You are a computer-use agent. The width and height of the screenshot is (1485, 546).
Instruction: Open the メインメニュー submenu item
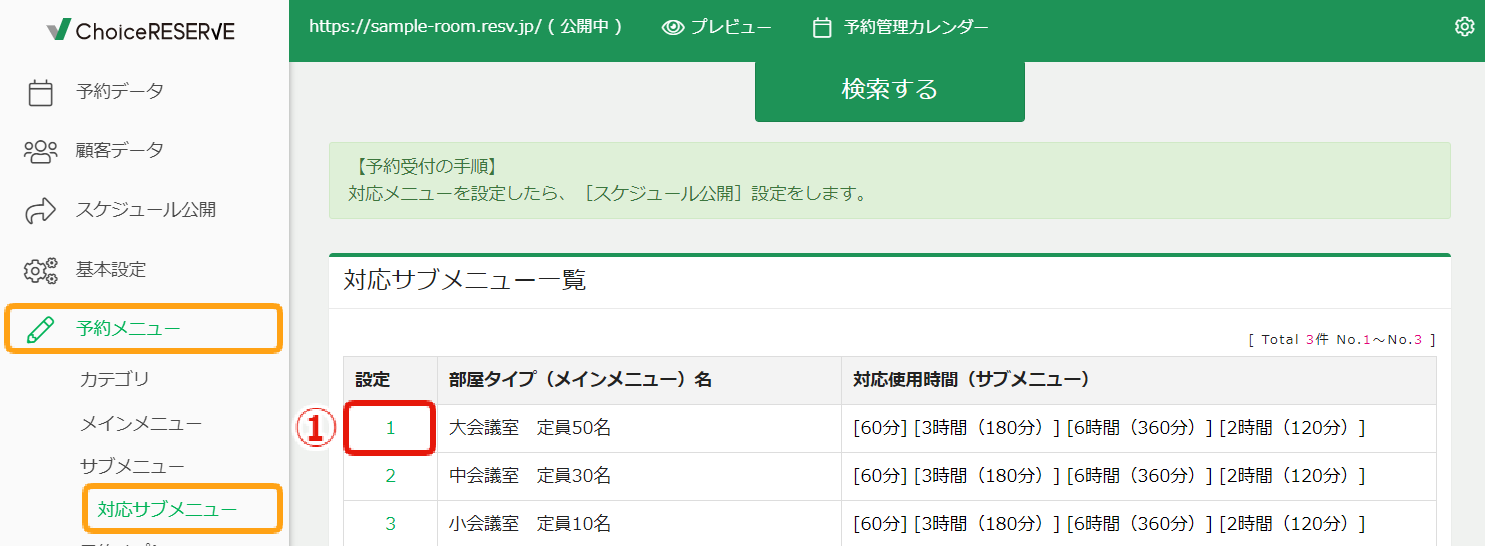141,424
